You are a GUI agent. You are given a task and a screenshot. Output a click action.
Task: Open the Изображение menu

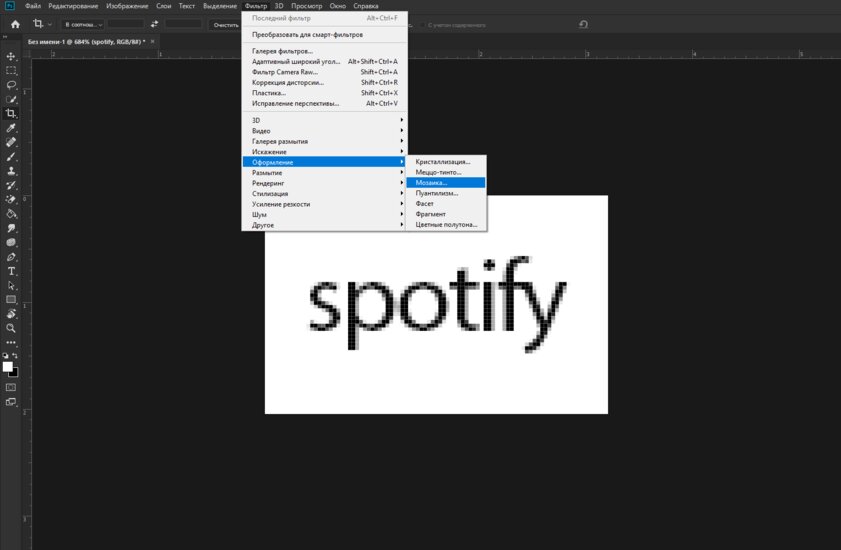[x=127, y=6]
